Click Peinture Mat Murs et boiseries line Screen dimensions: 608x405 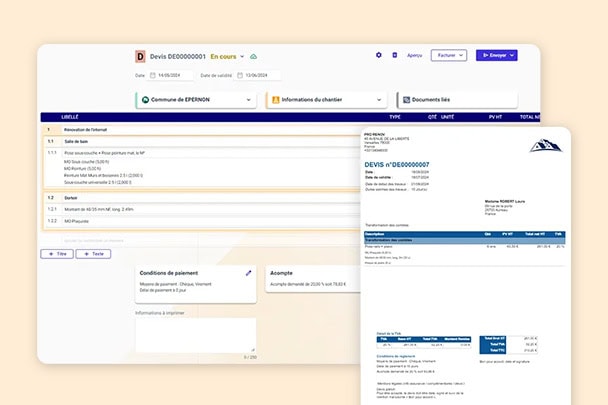(x=103, y=175)
